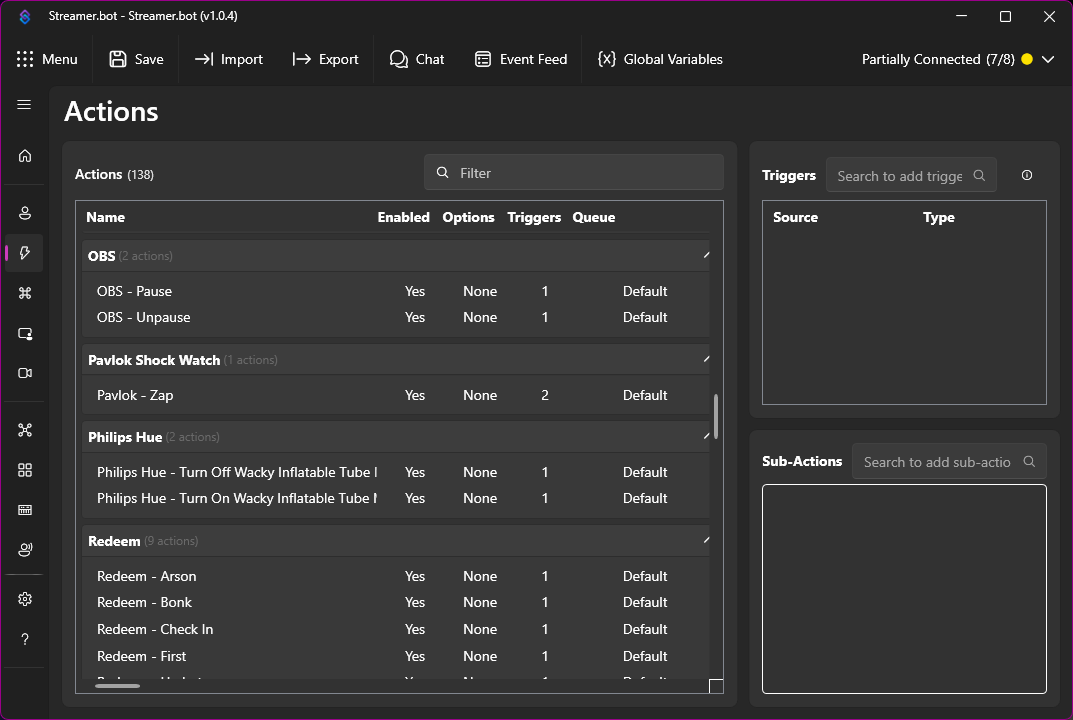Collapse the OBS action group
The image size is (1073, 720).
point(706,255)
